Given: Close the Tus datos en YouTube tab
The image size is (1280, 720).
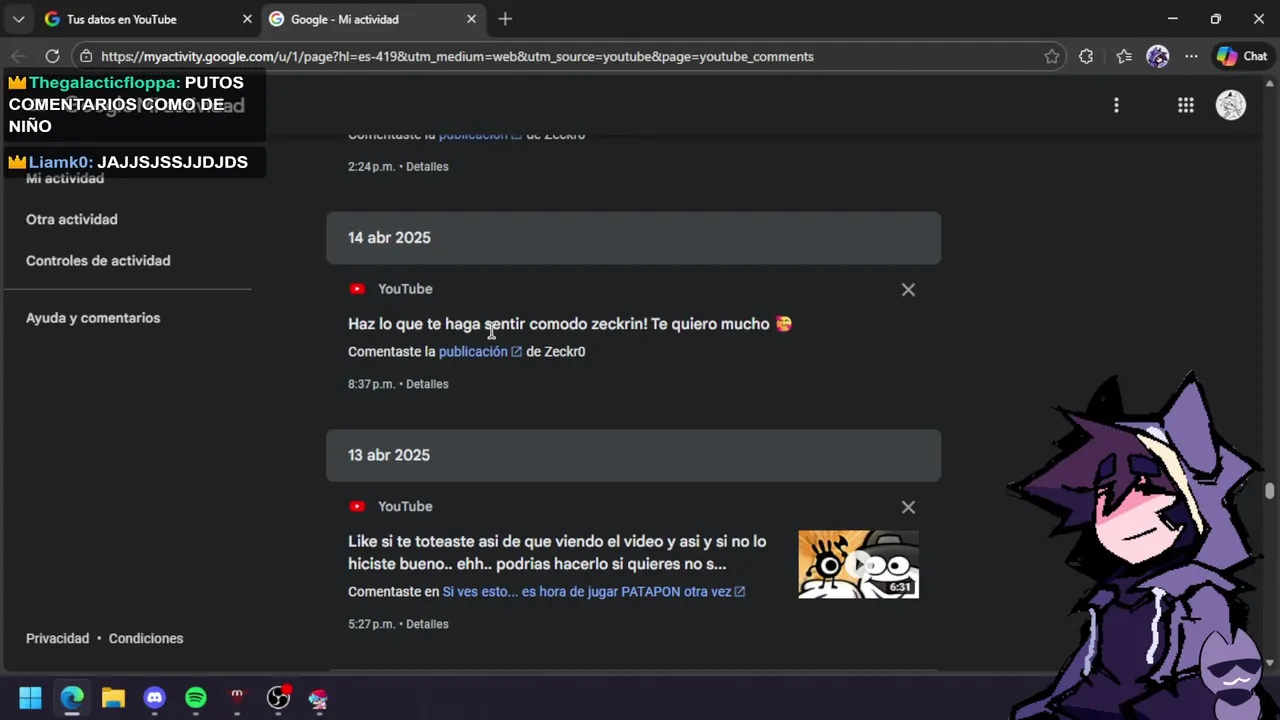Looking at the screenshot, I should (x=247, y=19).
